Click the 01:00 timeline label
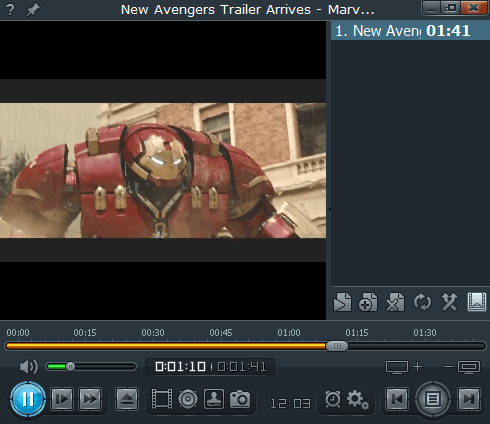The width and height of the screenshot is (490, 424). pos(289,333)
